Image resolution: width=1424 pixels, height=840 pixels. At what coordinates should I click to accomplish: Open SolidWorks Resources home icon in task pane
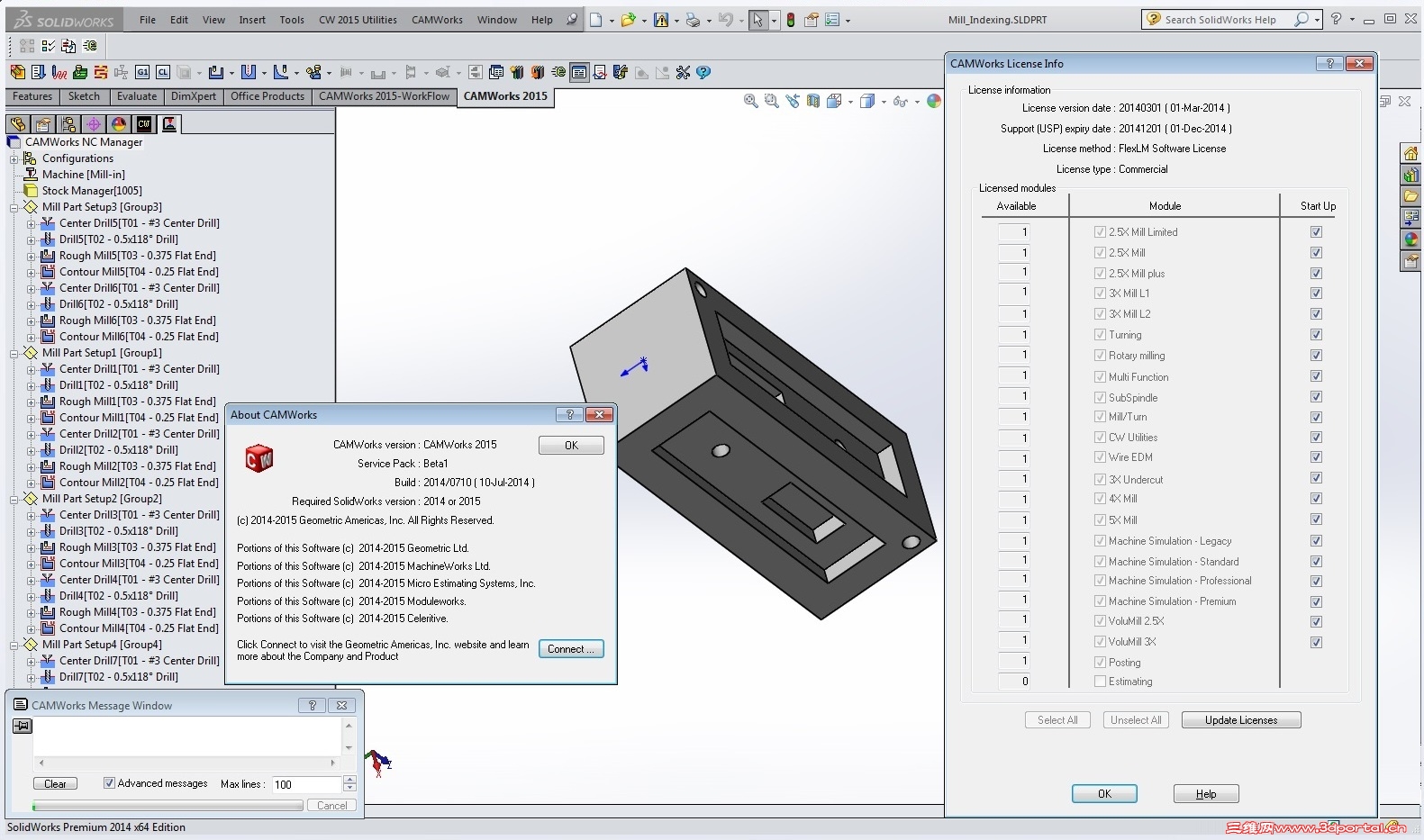pos(1410,153)
